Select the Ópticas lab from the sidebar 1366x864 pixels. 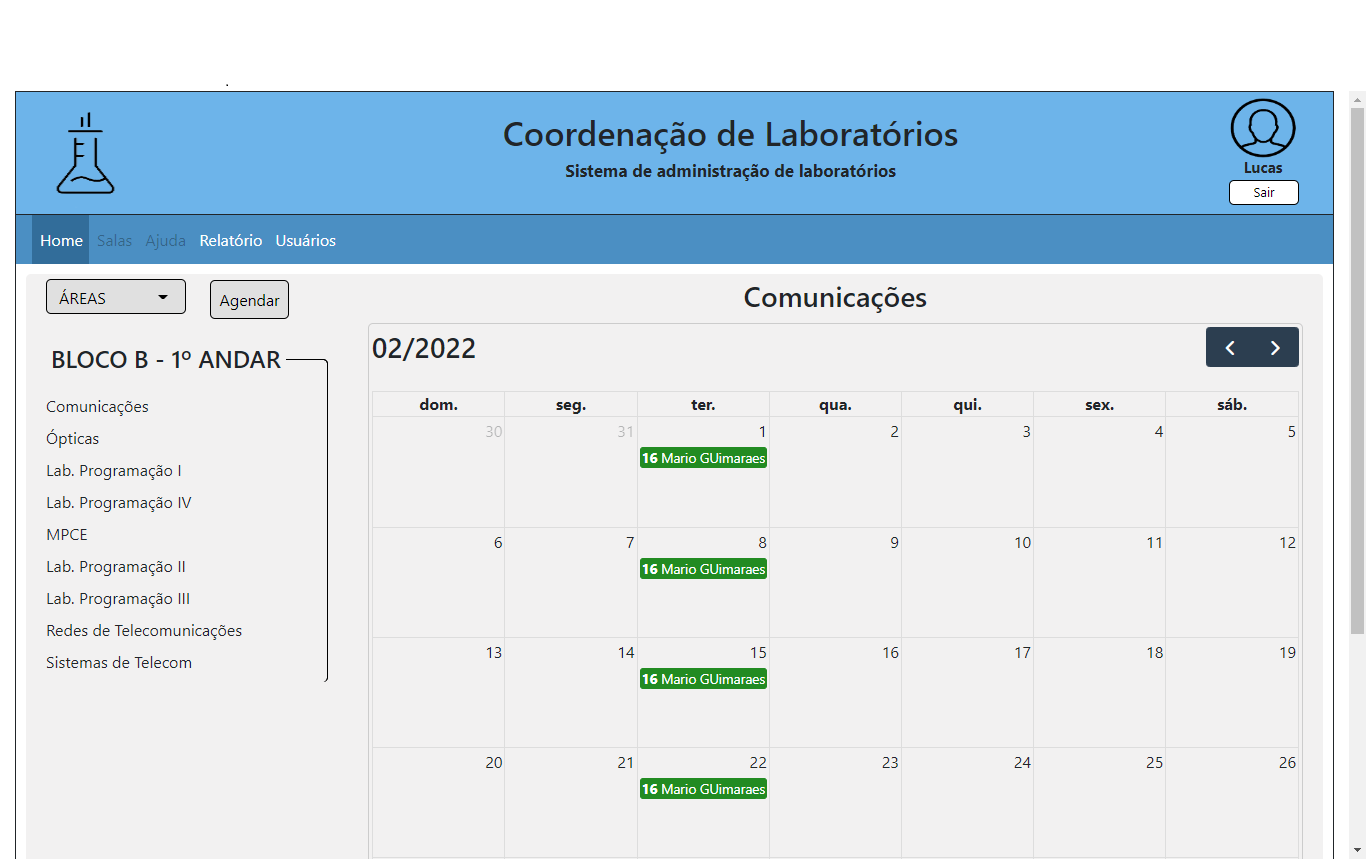point(71,438)
